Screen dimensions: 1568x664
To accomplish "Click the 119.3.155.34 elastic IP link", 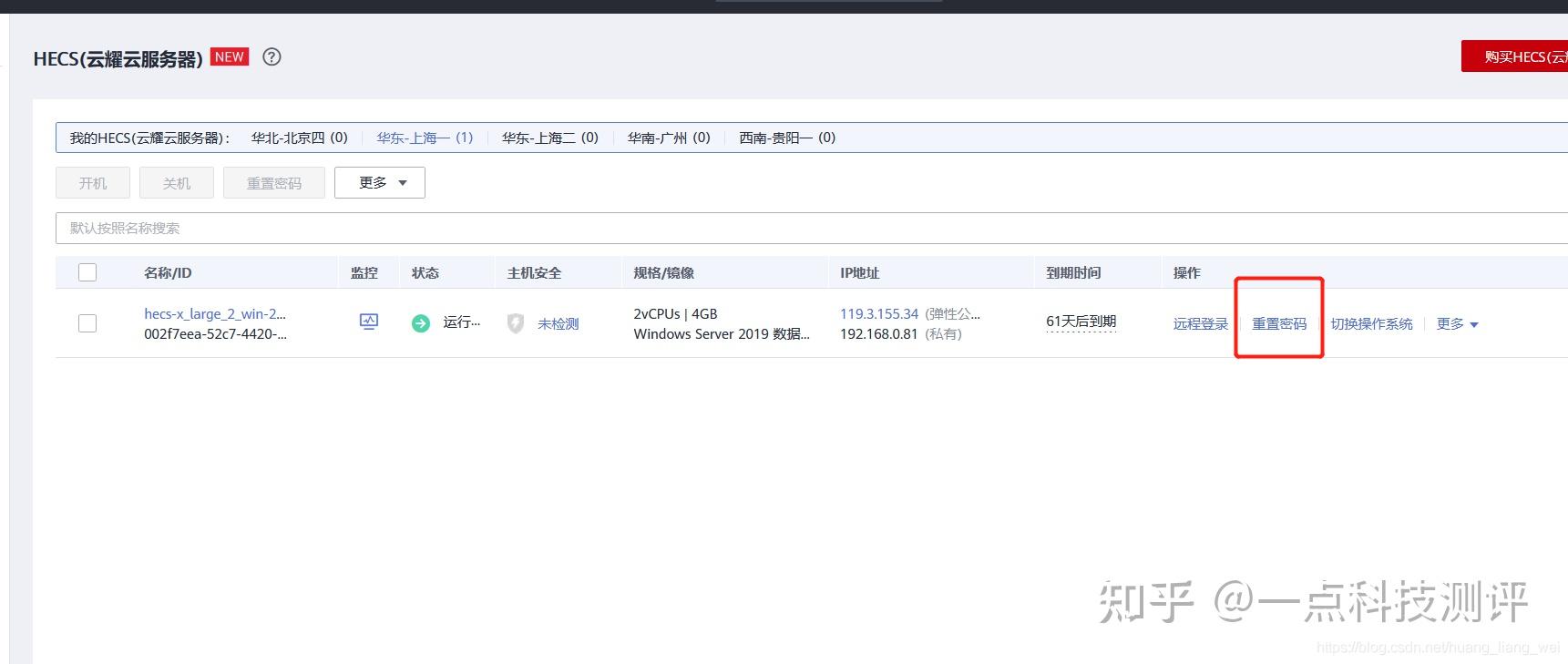I will 879,313.
